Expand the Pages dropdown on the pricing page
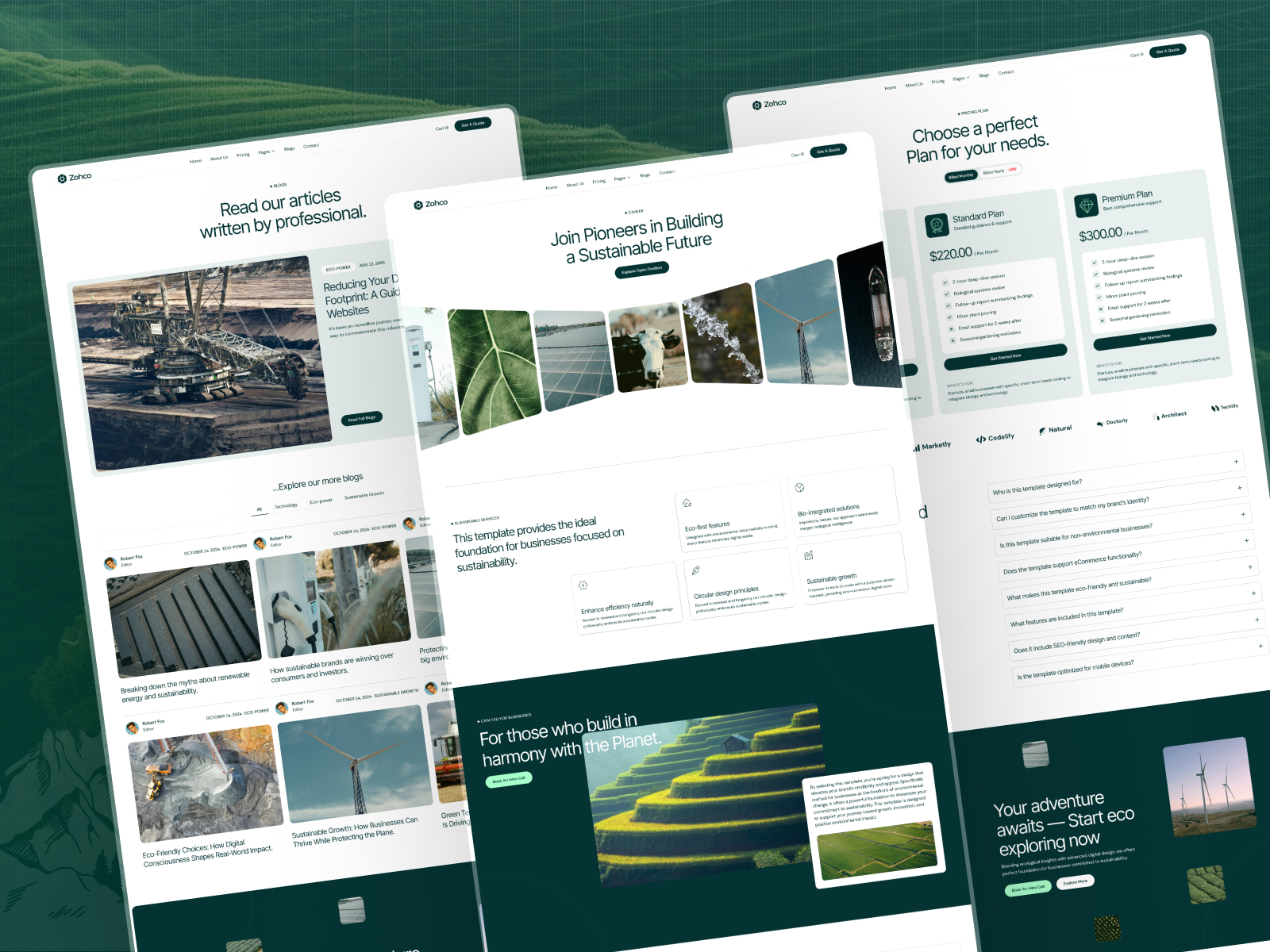The height and width of the screenshot is (952, 1270). point(961,78)
